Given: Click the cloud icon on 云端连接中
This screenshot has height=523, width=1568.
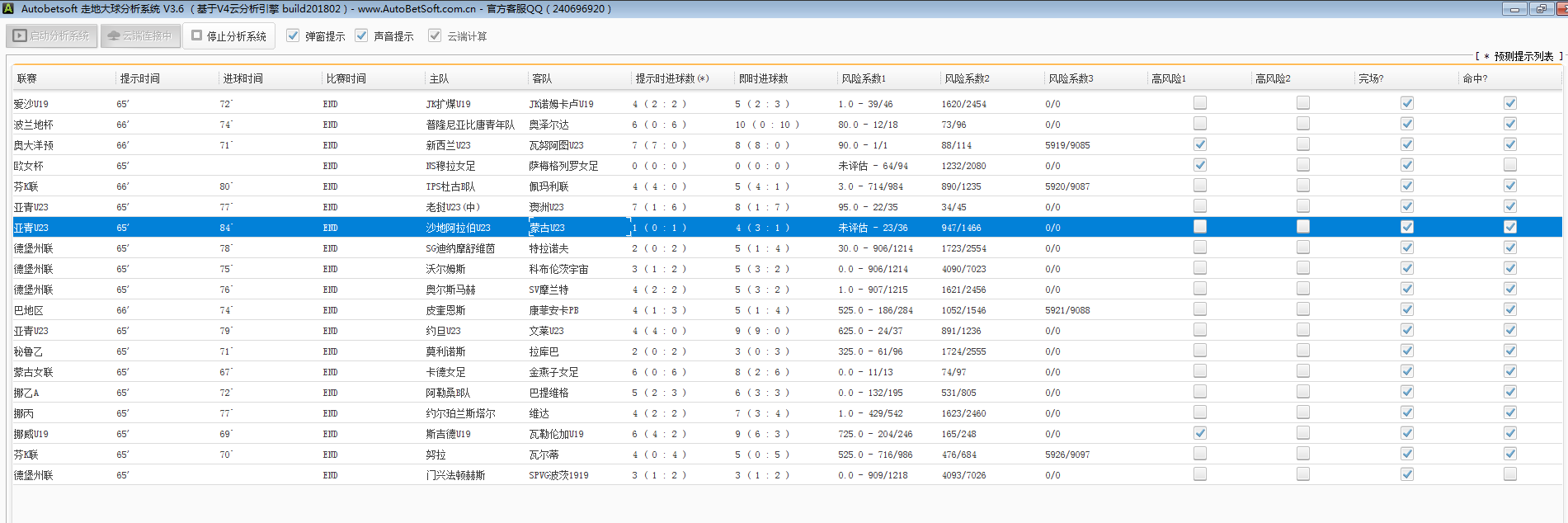Looking at the screenshot, I should [x=114, y=36].
